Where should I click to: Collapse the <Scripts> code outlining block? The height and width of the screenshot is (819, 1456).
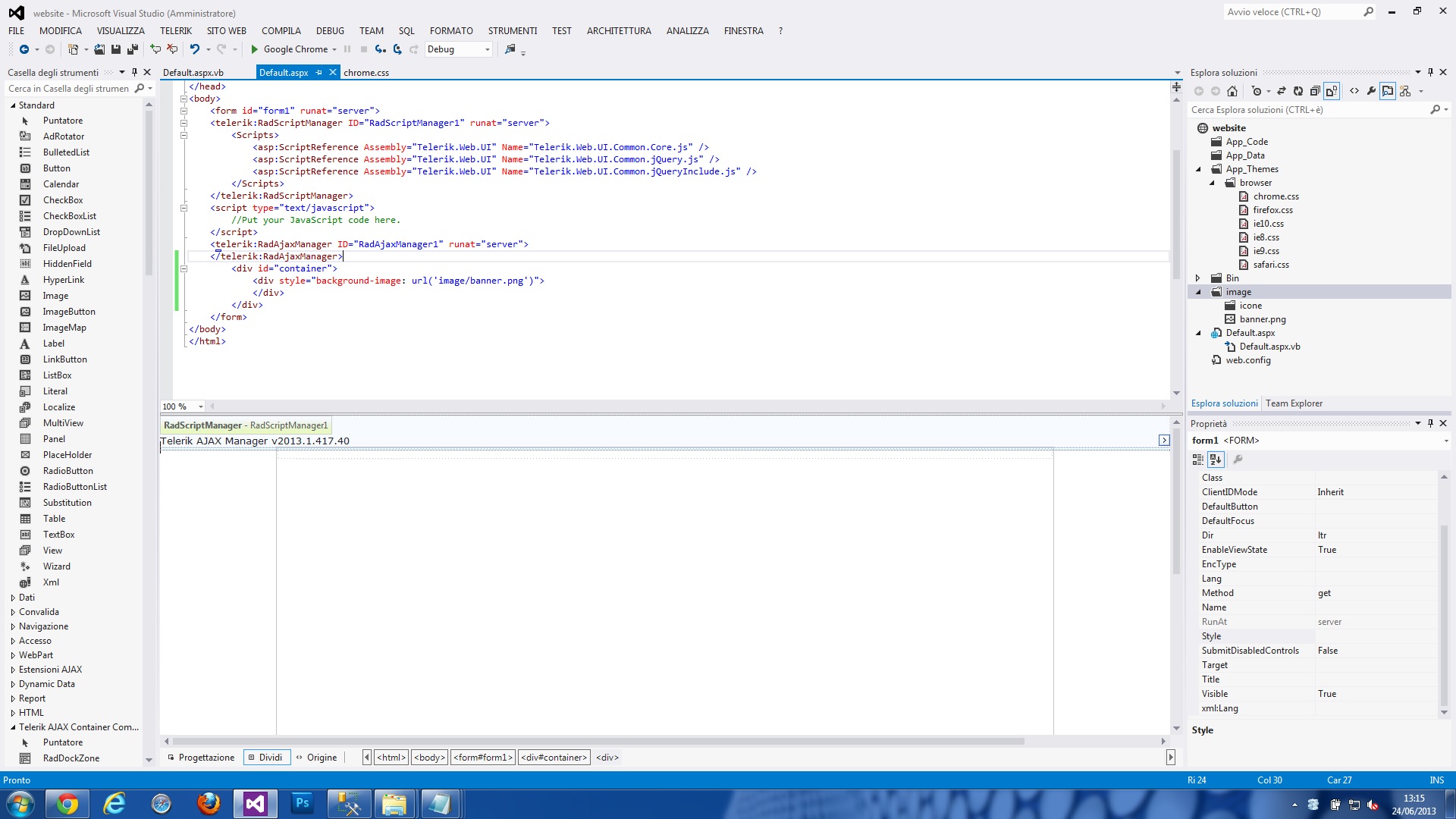pos(184,135)
